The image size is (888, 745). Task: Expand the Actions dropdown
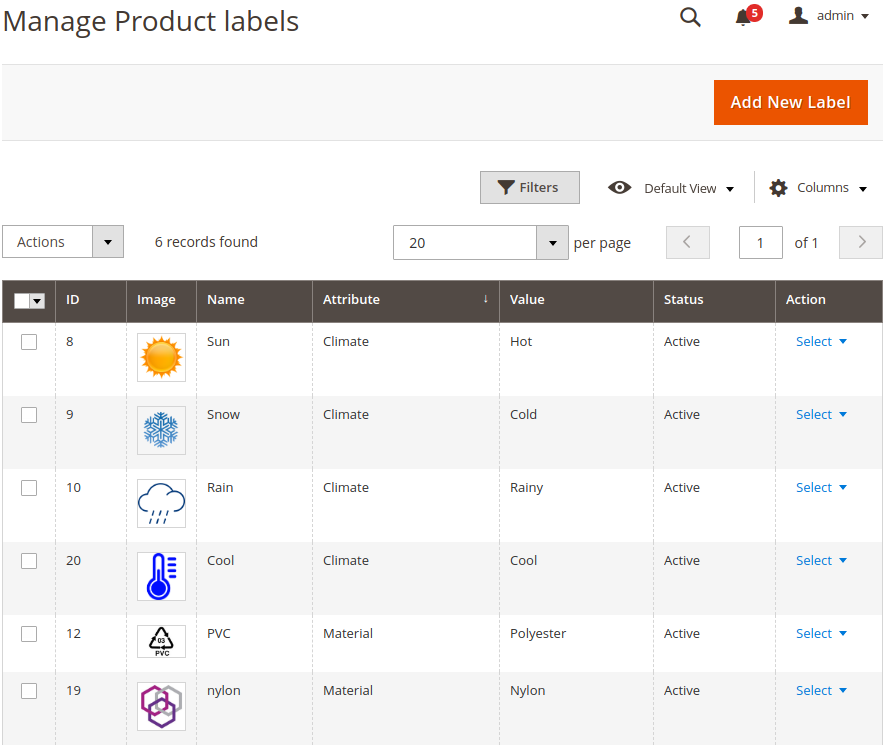click(x=107, y=241)
